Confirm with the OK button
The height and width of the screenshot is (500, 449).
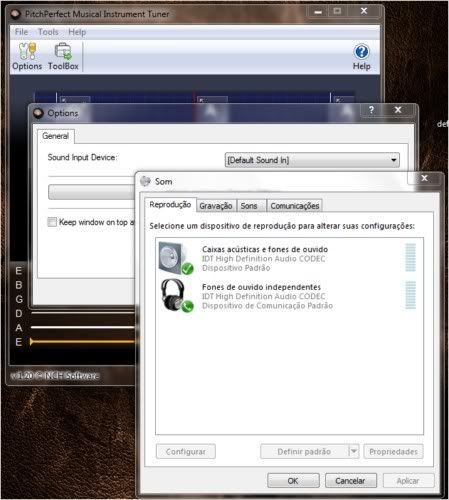(293, 481)
